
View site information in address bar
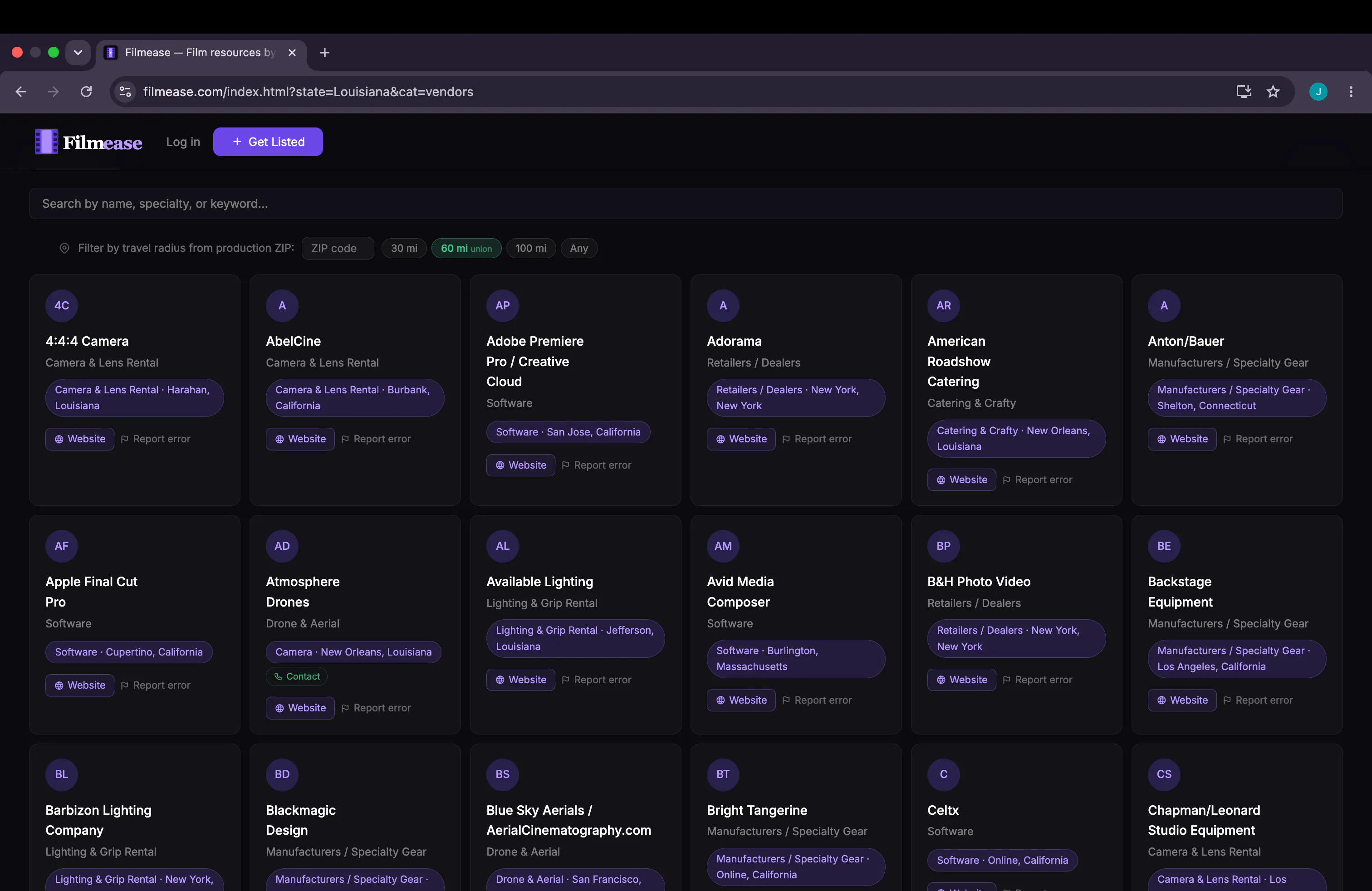click(125, 92)
